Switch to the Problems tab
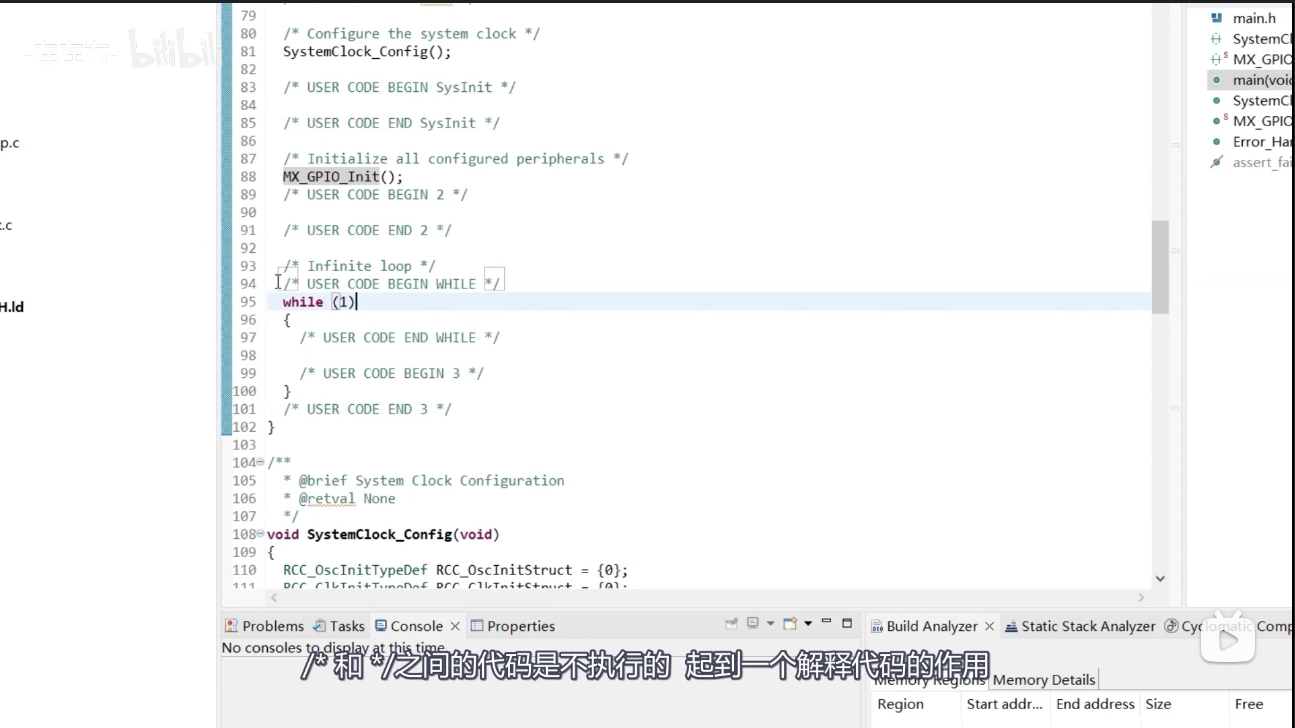 (x=264, y=626)
